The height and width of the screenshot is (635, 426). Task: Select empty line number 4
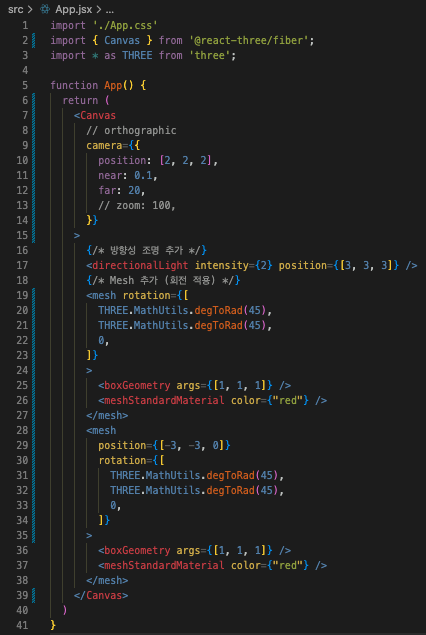25,70
